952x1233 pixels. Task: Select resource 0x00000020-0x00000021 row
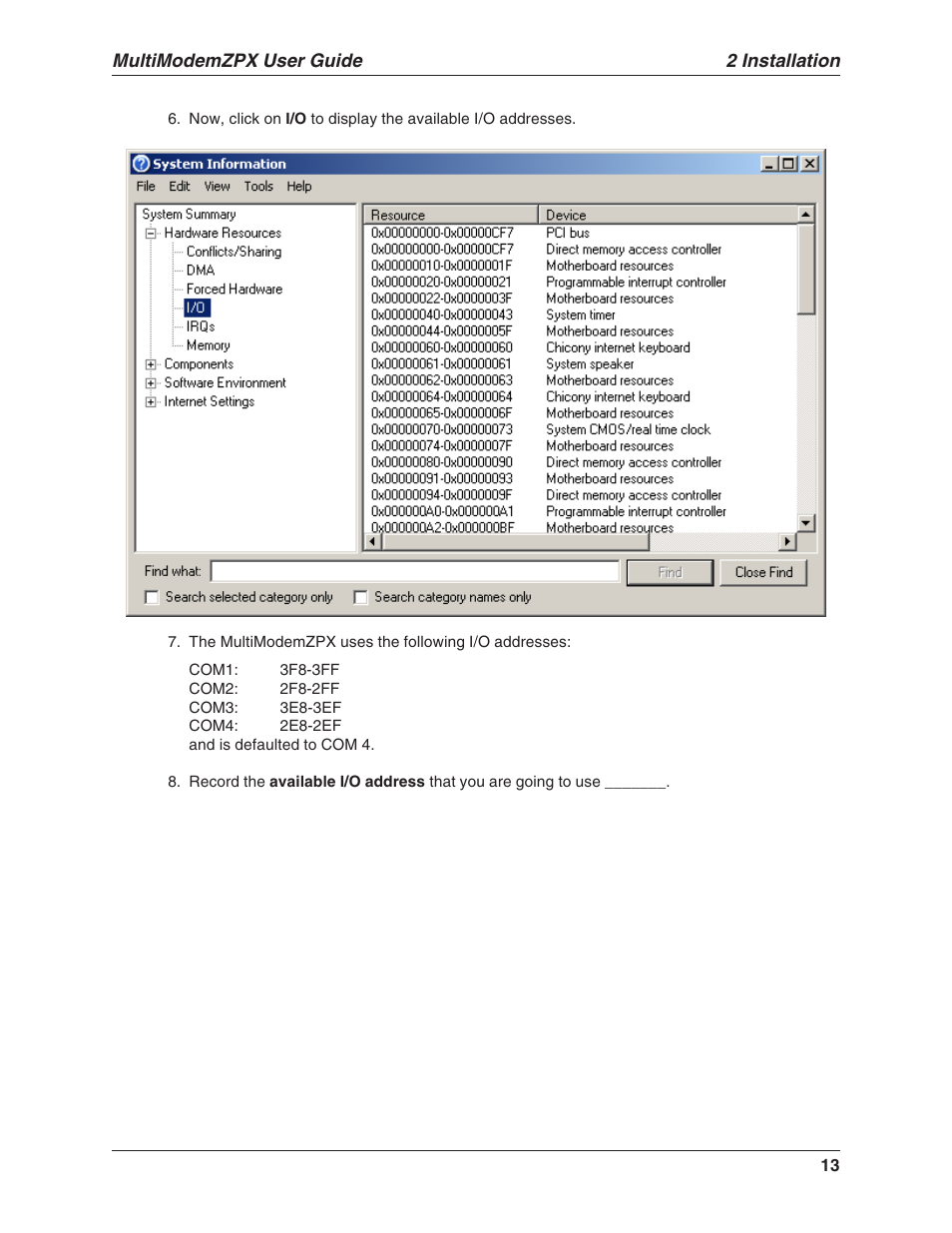click(580, 283)
